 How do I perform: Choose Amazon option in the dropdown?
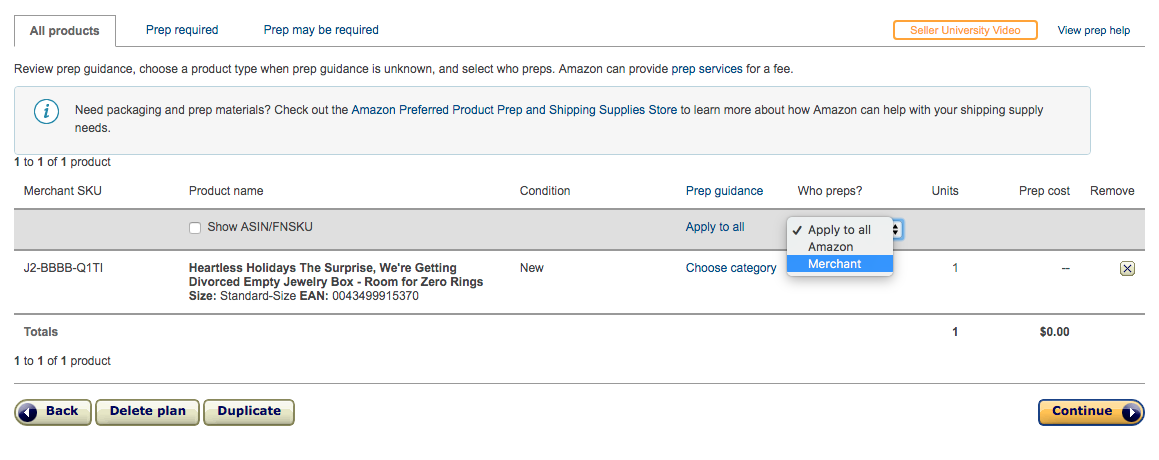[x=840, y=247]
